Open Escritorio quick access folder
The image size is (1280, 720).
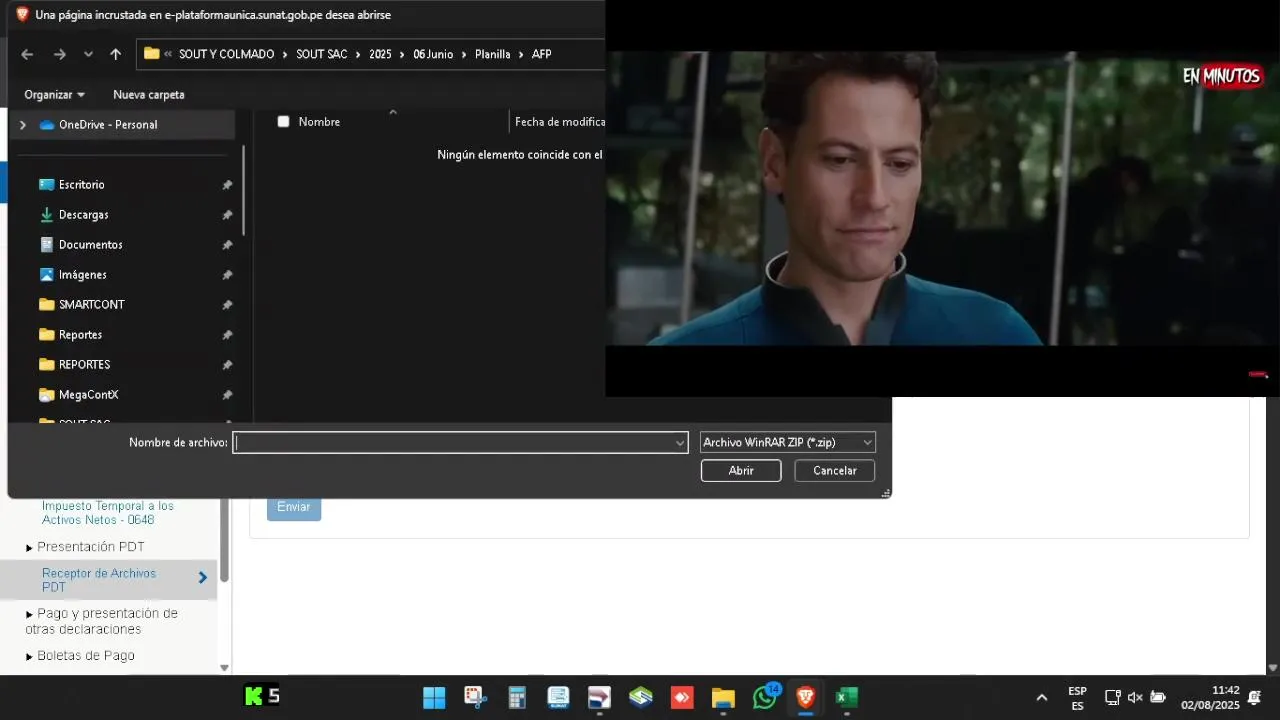tap(81, 185)
